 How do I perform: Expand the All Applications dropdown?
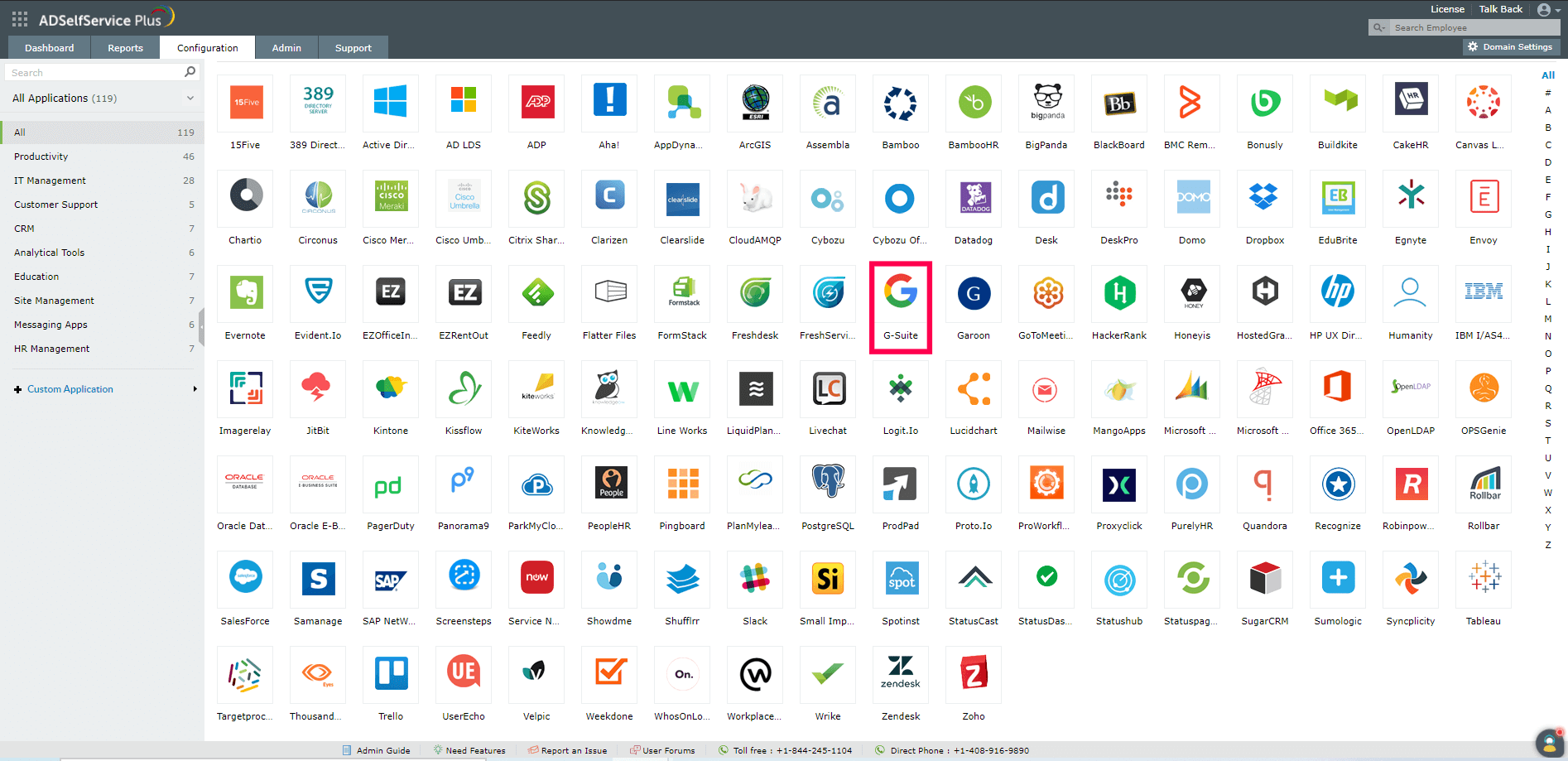[190, 98]
